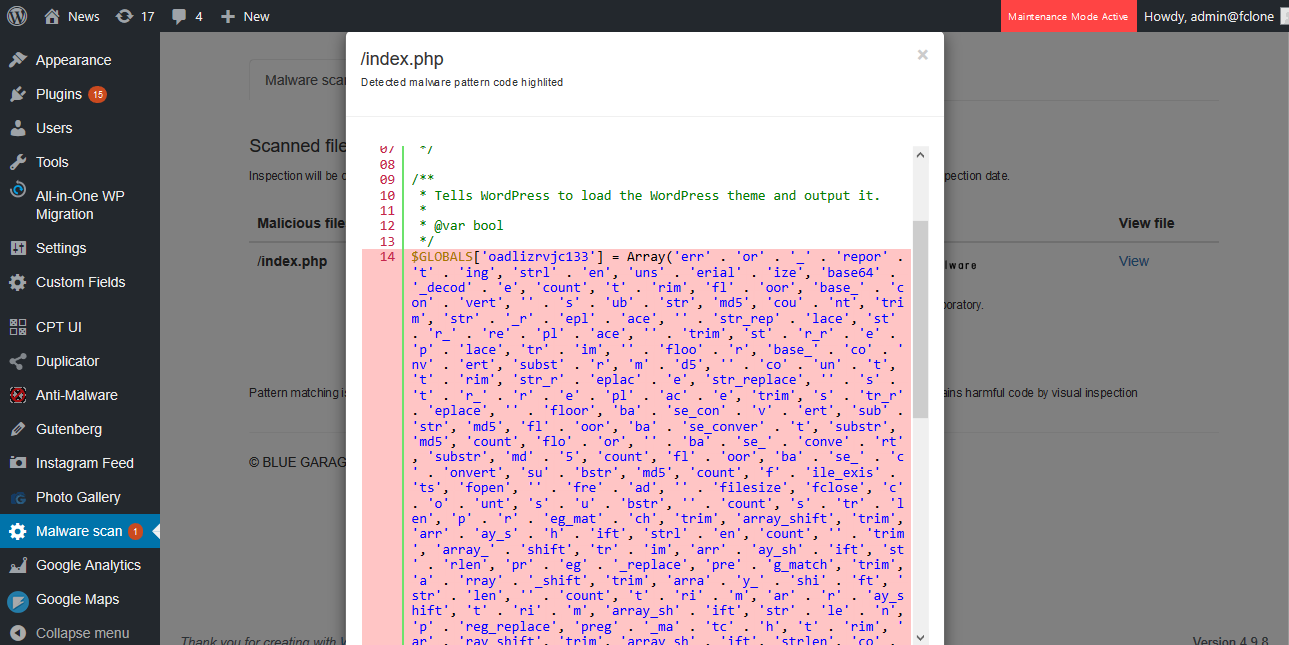This screenshot has height=645, width=1289.
Task: Click the View file link
Action: tap(1133, 261)
